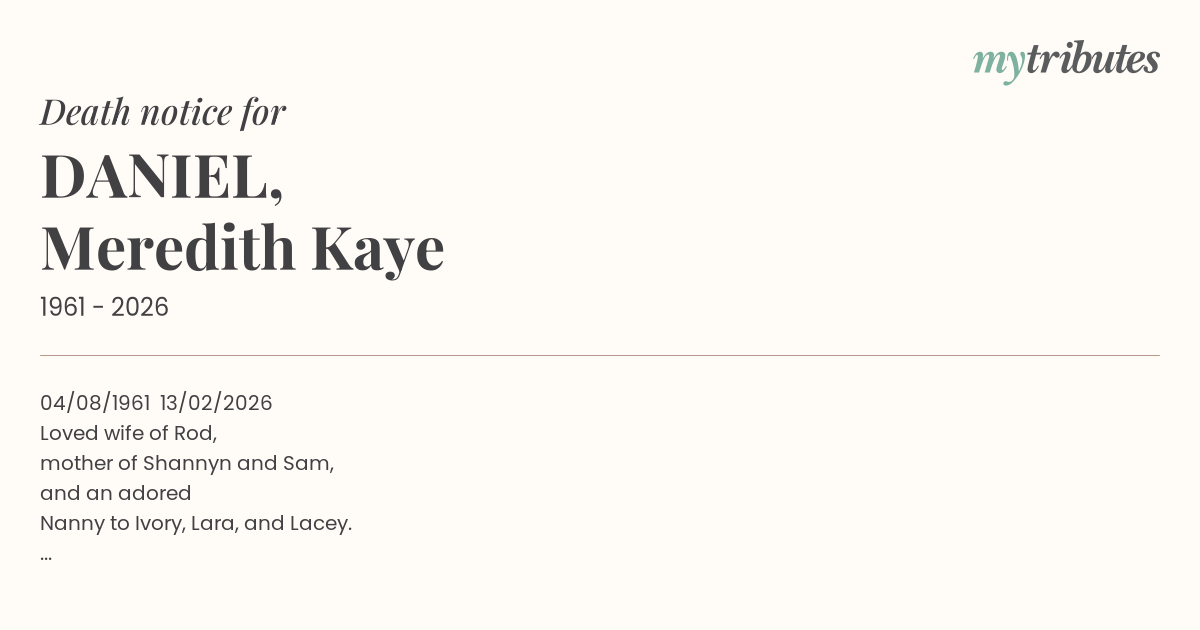Click the death date 13/02/2026

[x=216, y=403]
